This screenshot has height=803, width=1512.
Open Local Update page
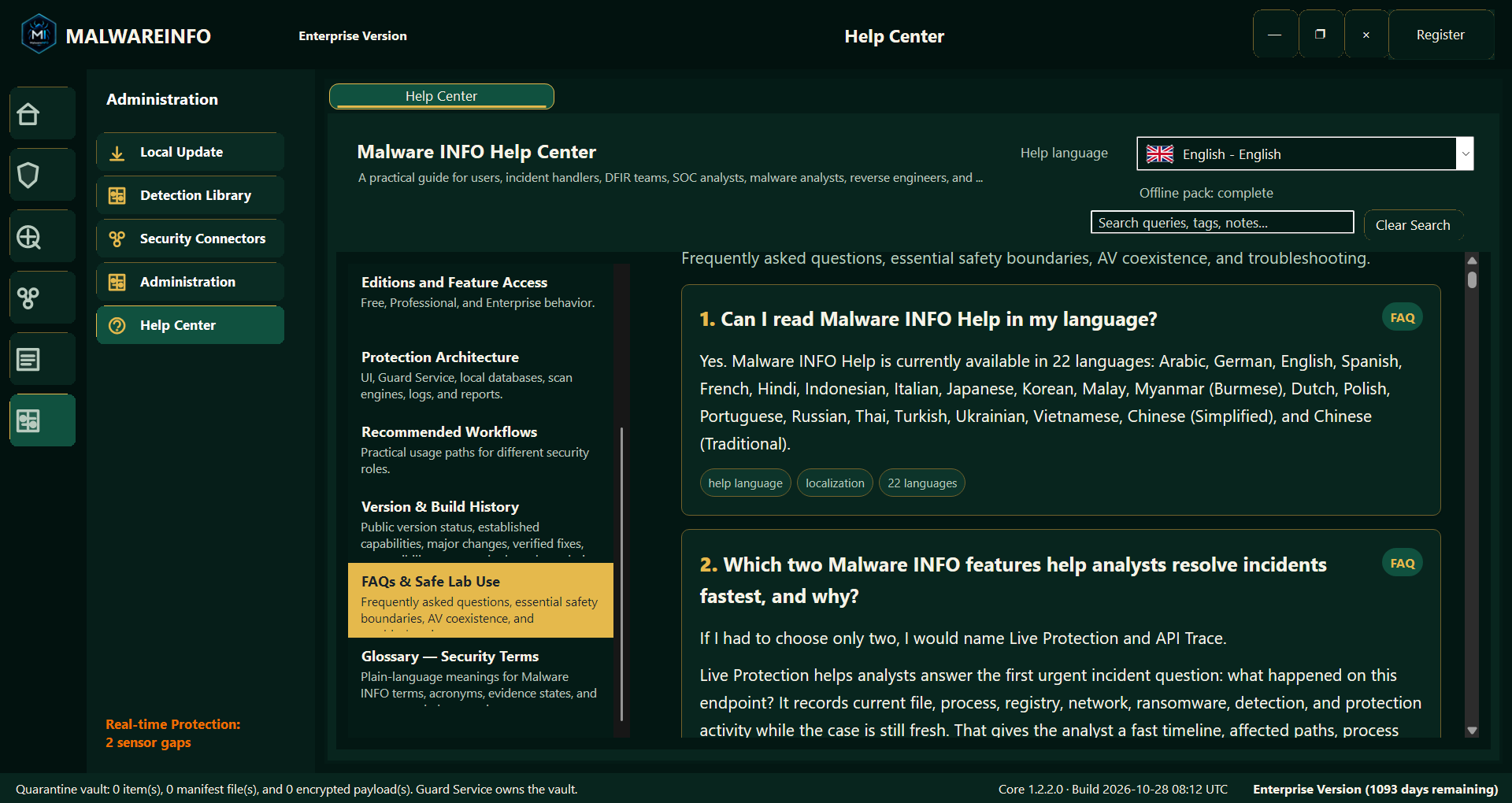(x=191, y=153)
